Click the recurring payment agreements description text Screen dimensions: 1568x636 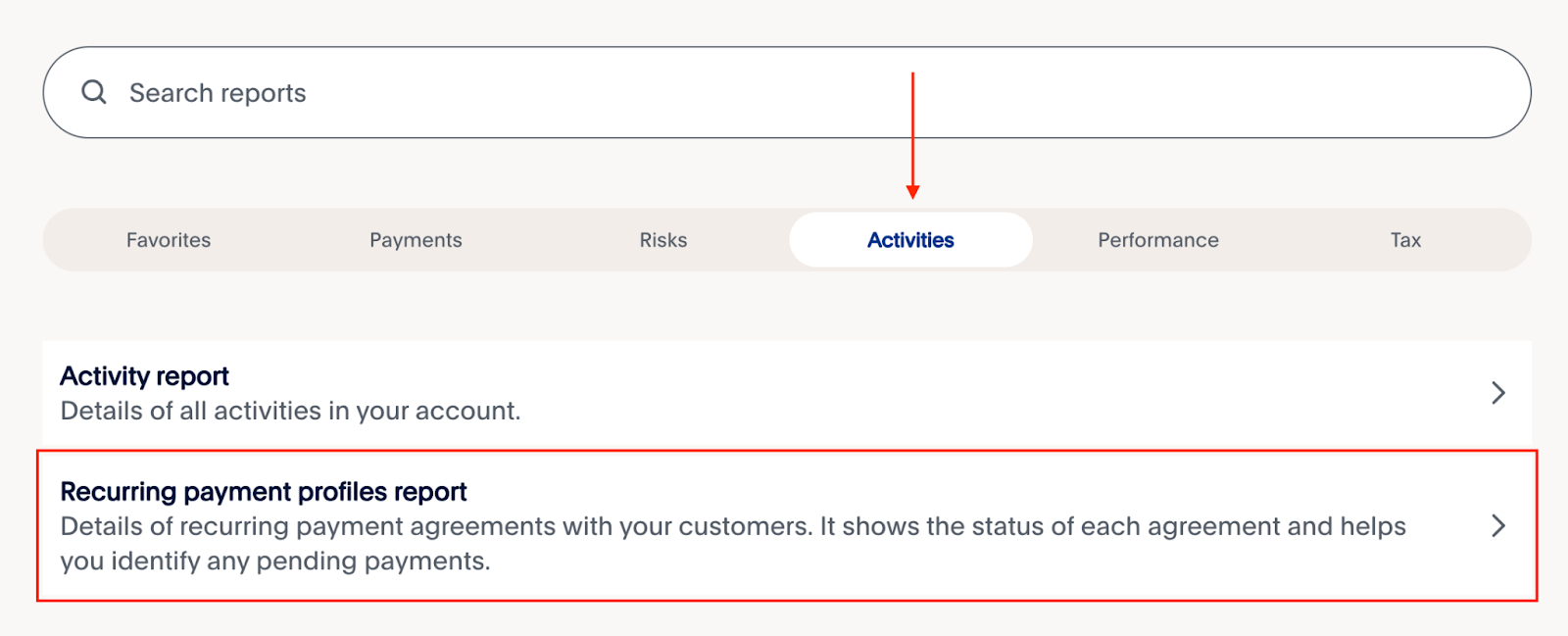[x=733, y=544]
